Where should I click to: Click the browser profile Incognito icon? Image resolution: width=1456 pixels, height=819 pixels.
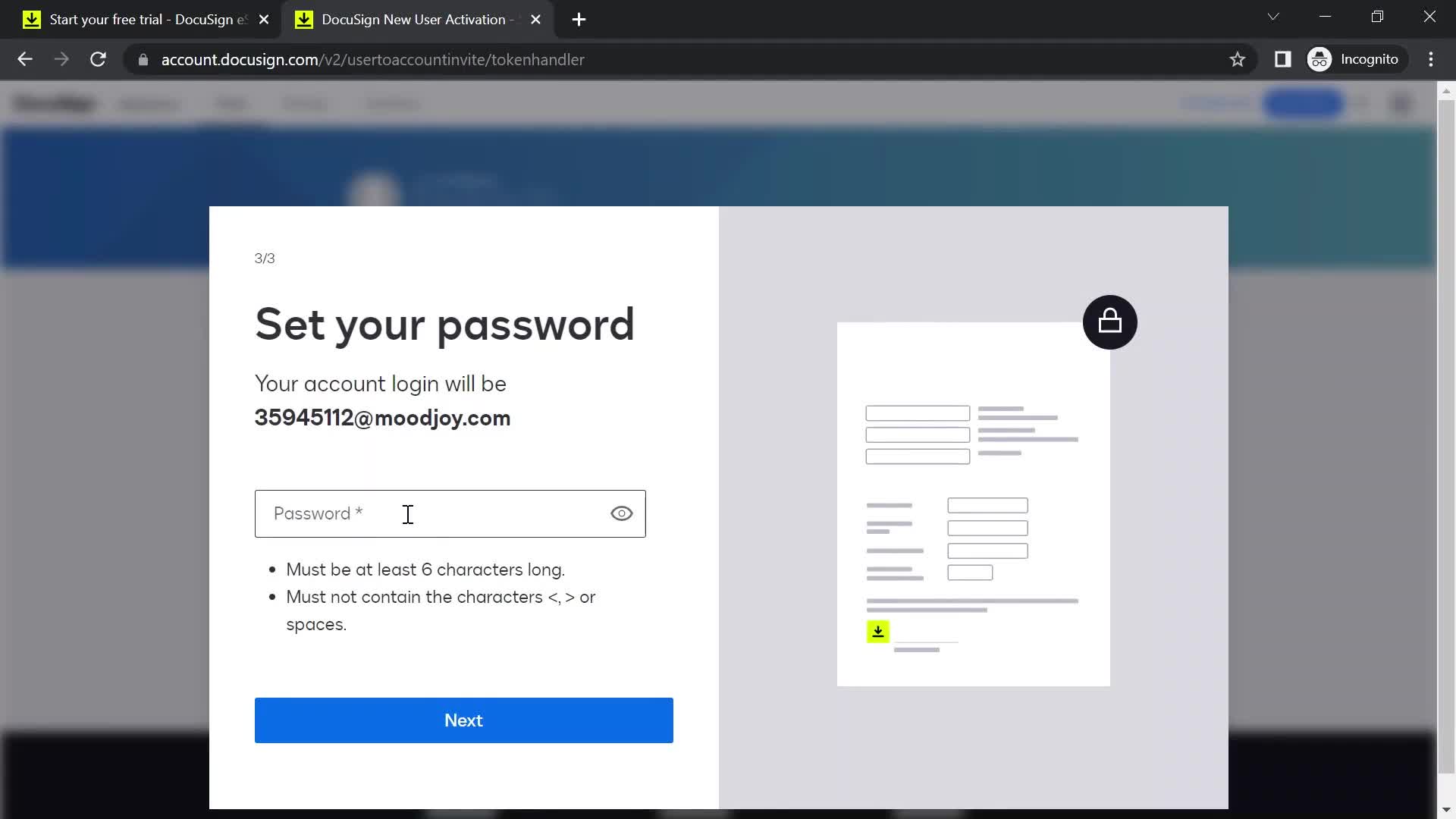click(1320, 58)
